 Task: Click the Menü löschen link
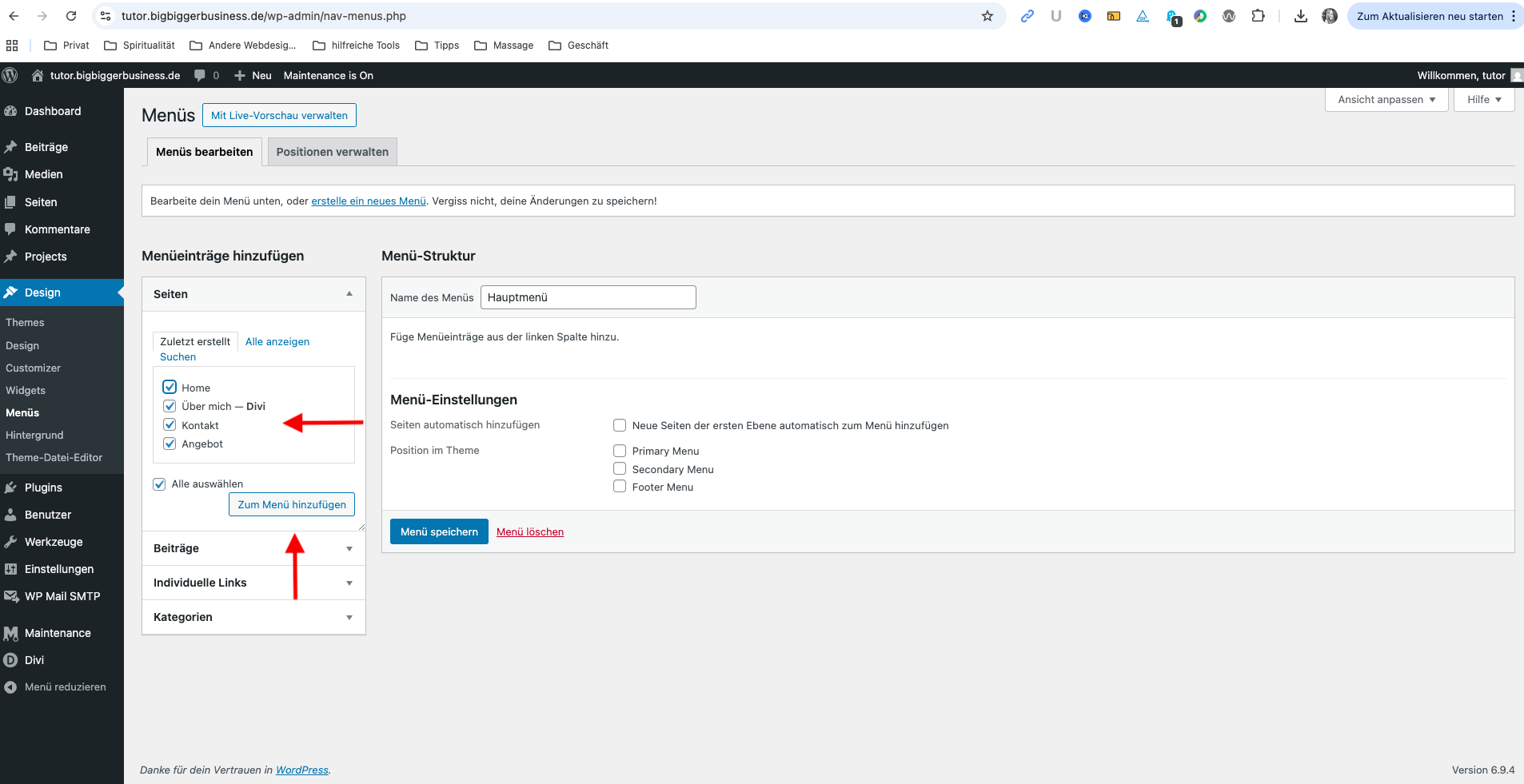tap(530, 532)
